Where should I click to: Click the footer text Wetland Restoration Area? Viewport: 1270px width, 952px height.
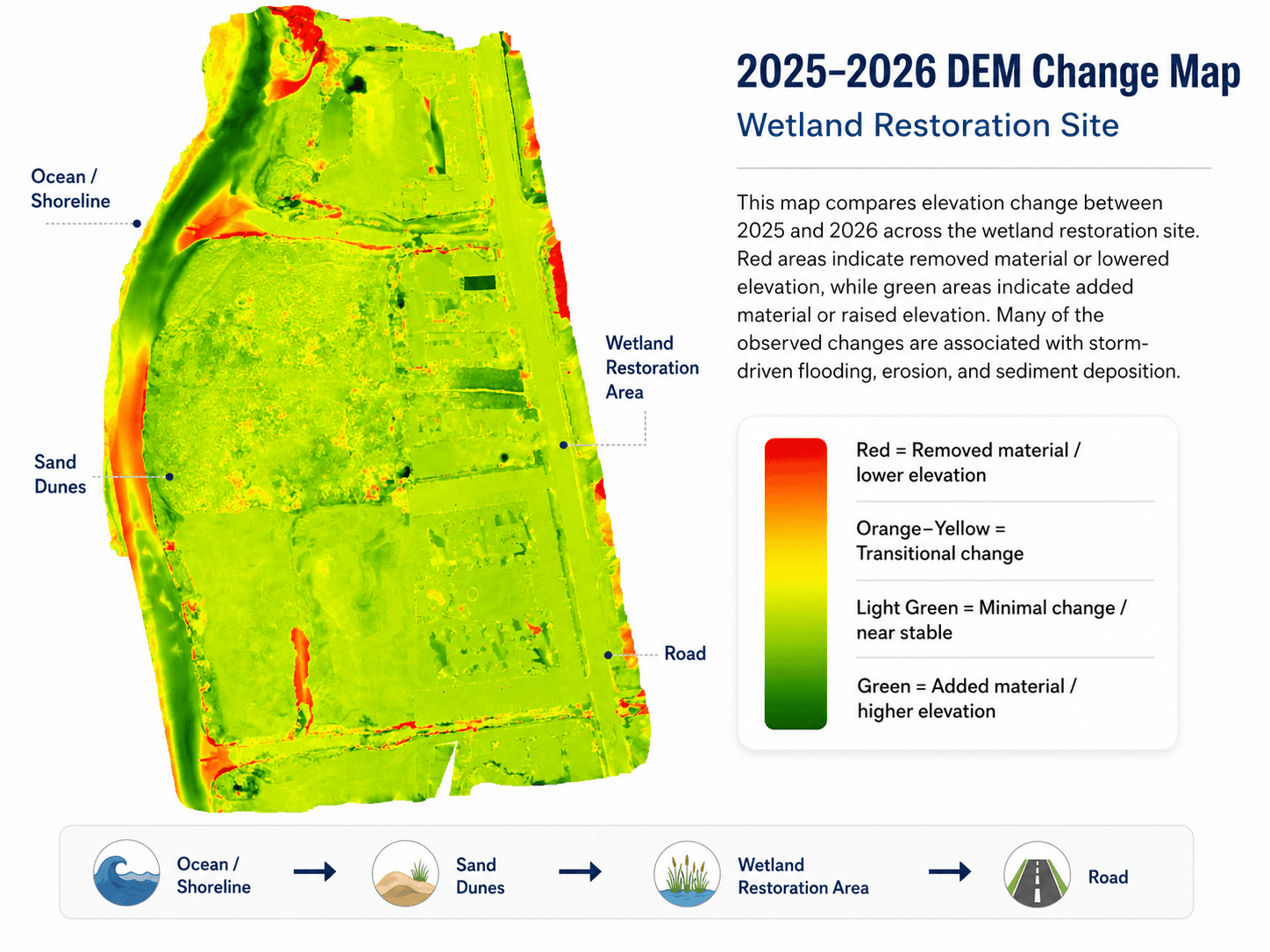click(803, 876)
